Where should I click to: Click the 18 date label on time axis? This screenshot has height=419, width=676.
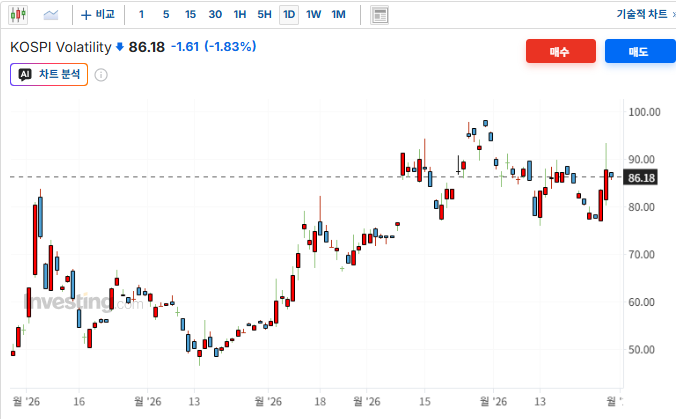[320, 402]
